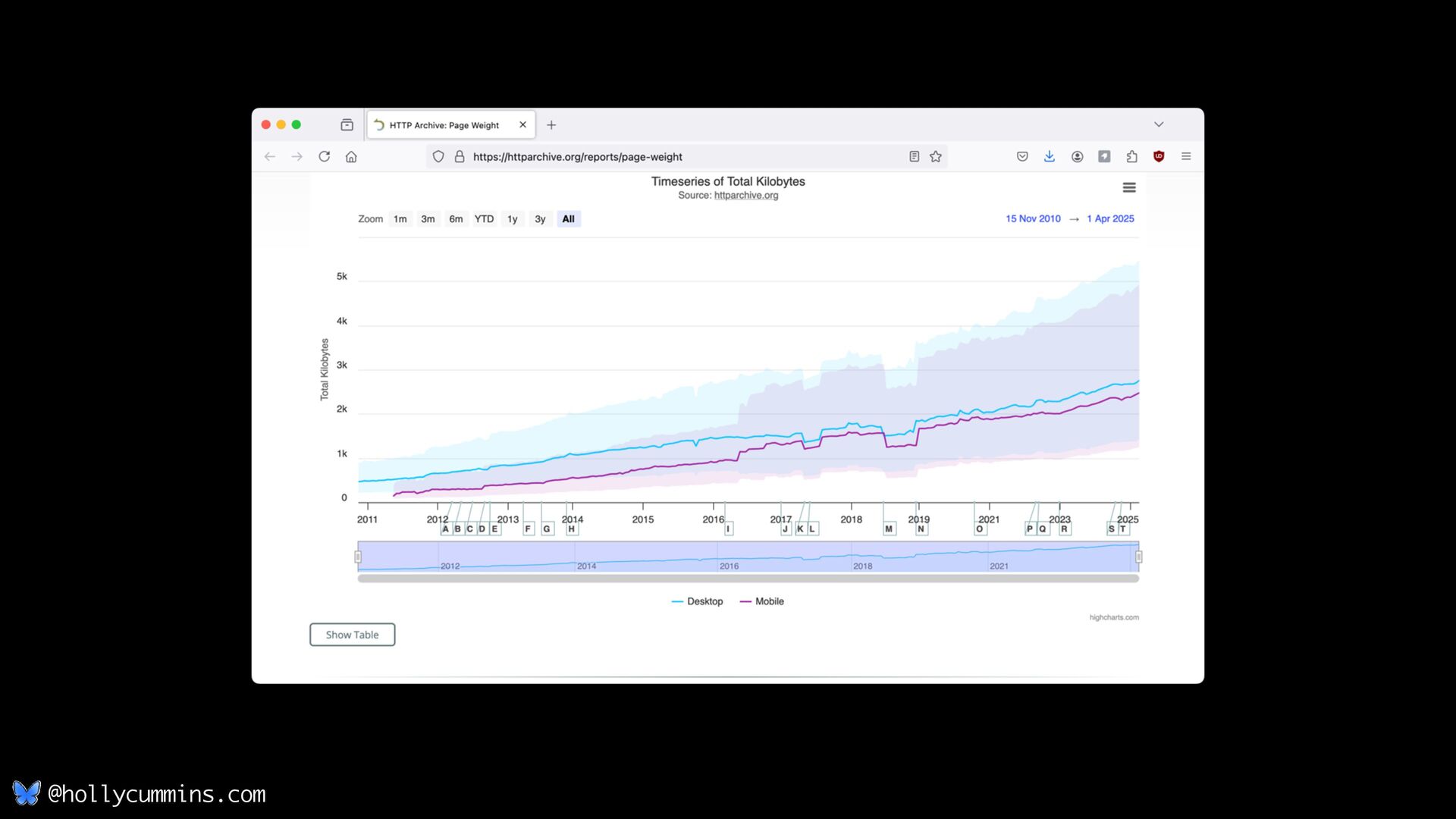Select the 1y zoom range

513,219
